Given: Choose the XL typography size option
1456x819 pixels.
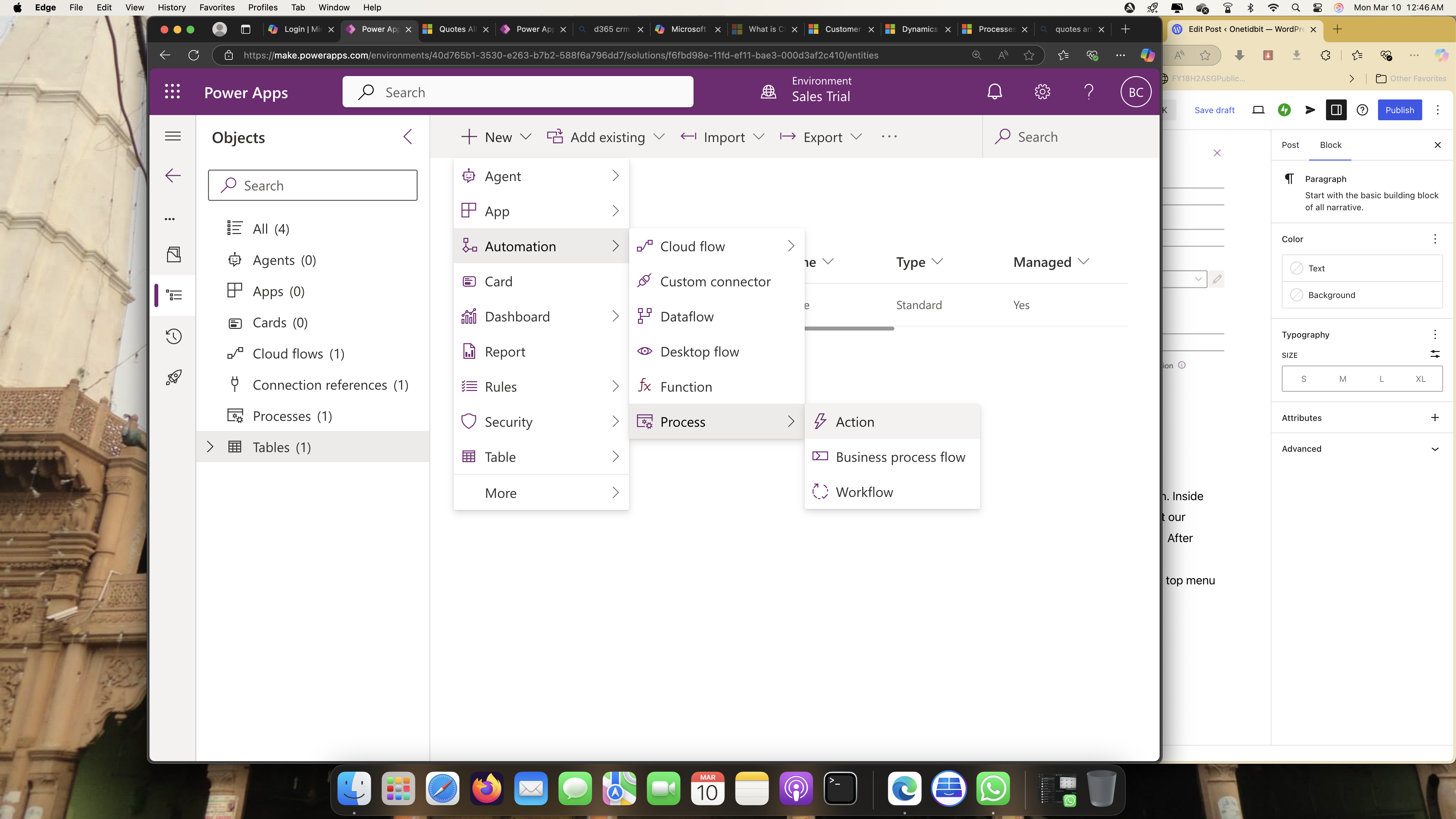Looking at the screenshot, I should pos(1420,379).
